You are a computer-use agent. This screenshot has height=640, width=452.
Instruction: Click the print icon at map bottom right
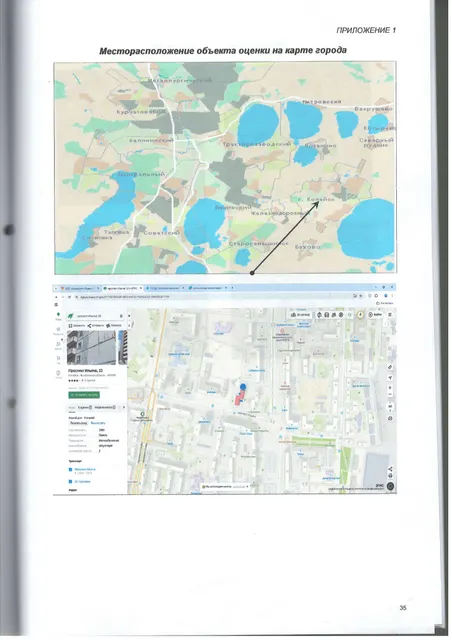390,476
